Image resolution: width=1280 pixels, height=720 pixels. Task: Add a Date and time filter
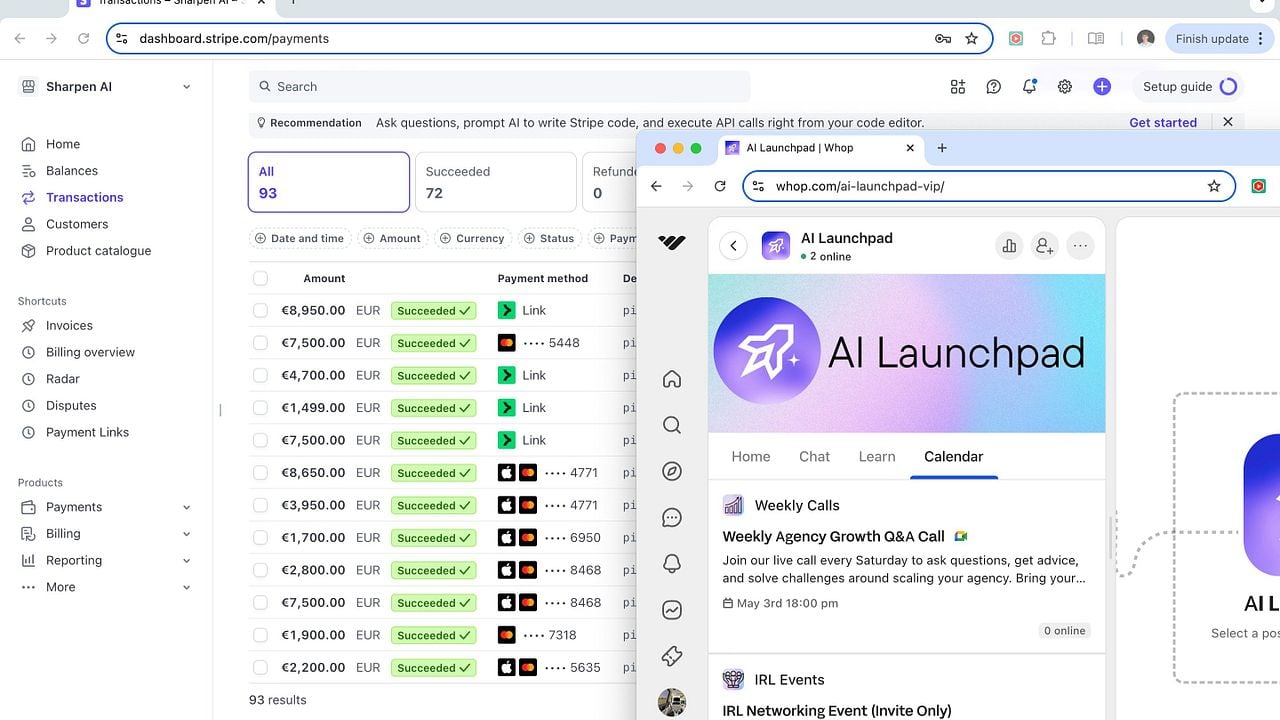pyautogui.click(x=299, y=238)
